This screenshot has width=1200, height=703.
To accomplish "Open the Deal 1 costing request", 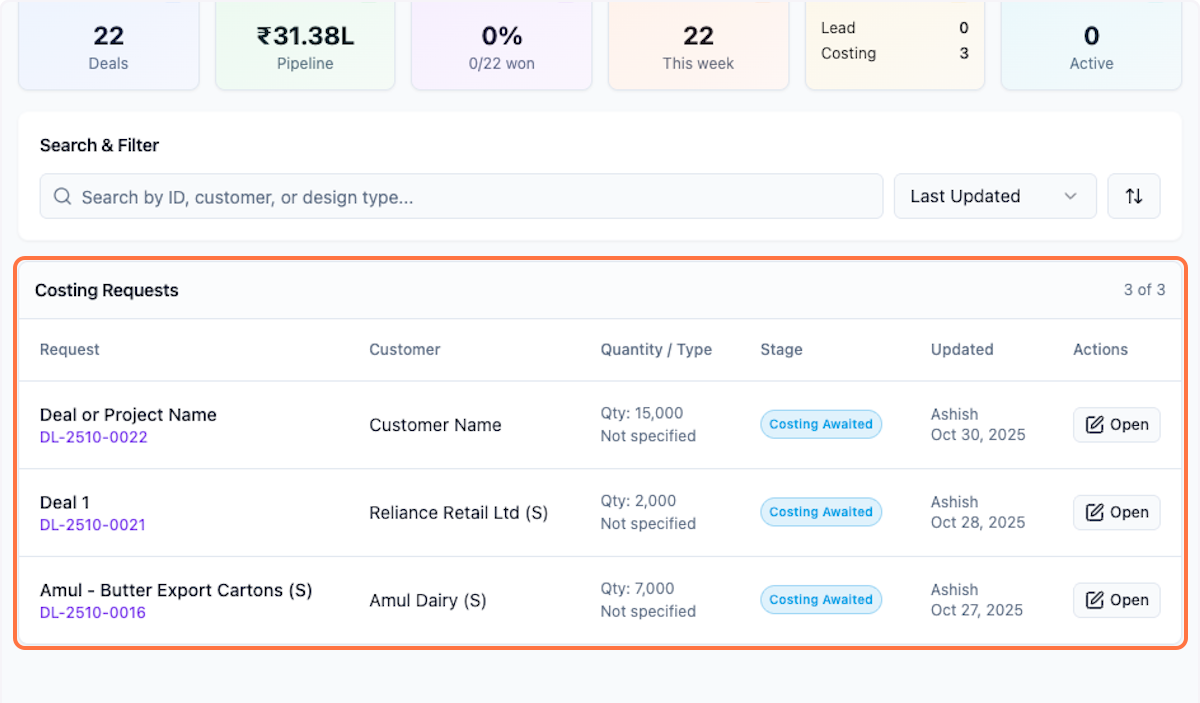I will pyautogui.click(x=1116, y=512).
